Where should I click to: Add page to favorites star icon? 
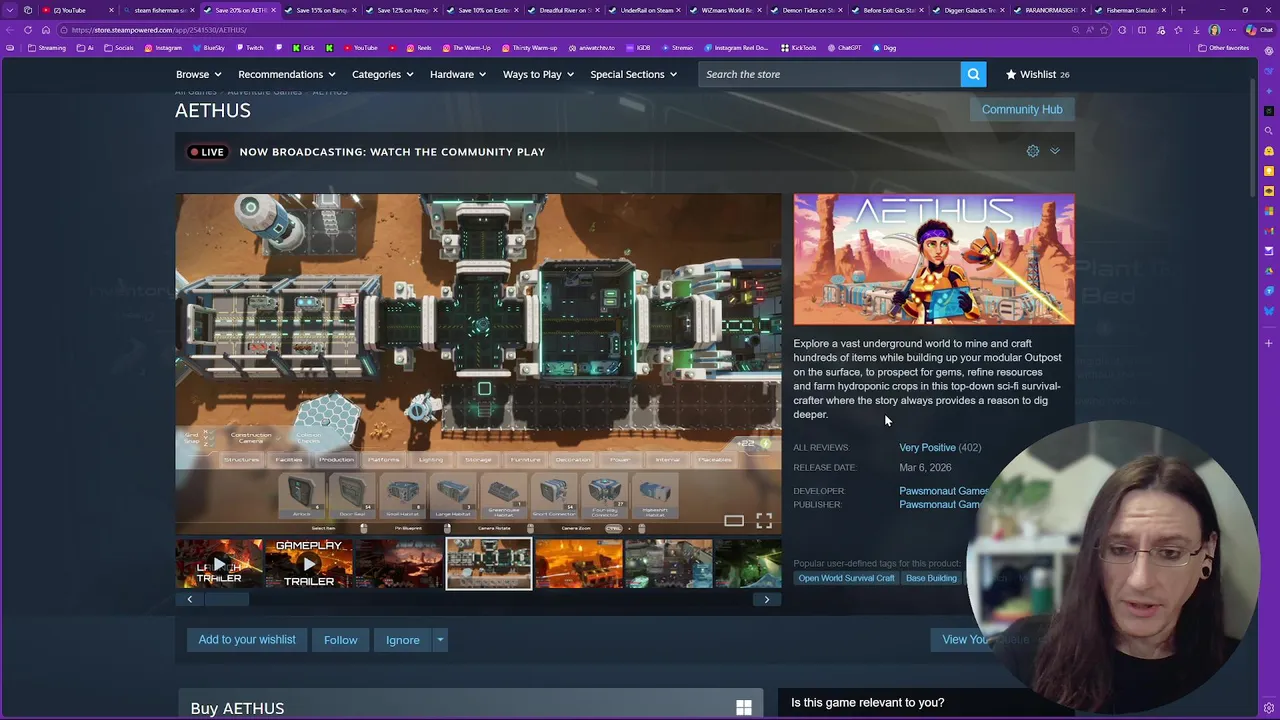(1106, 30)
